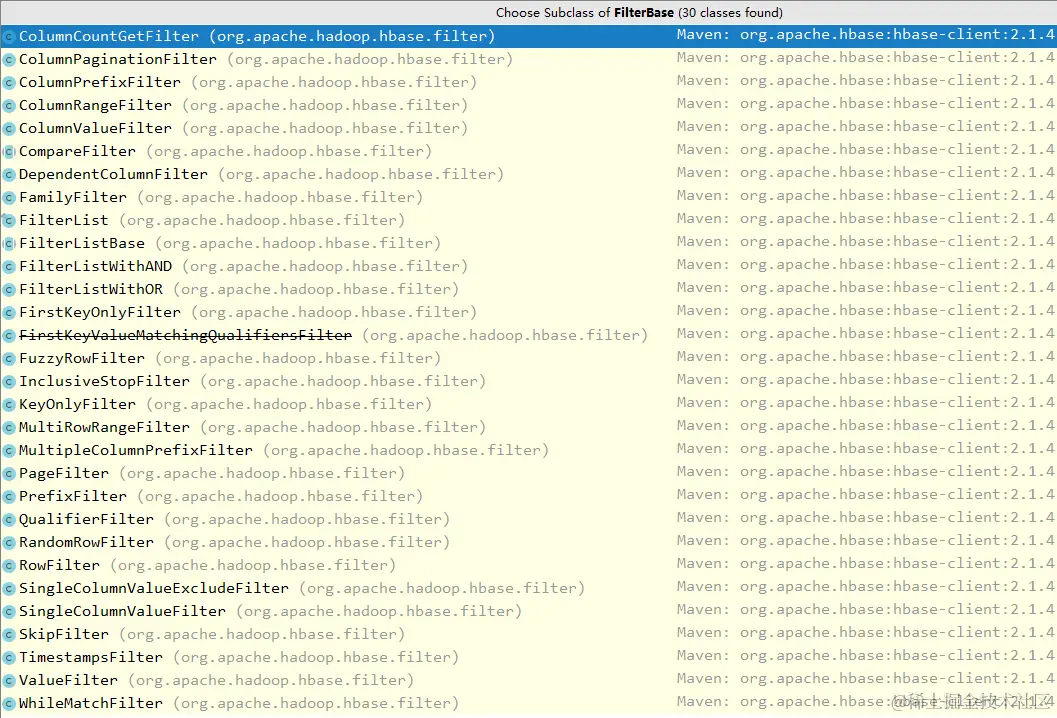Open FamilyFilter from the list
This screenshot has width=1057, height=718.
pos(73,198)
